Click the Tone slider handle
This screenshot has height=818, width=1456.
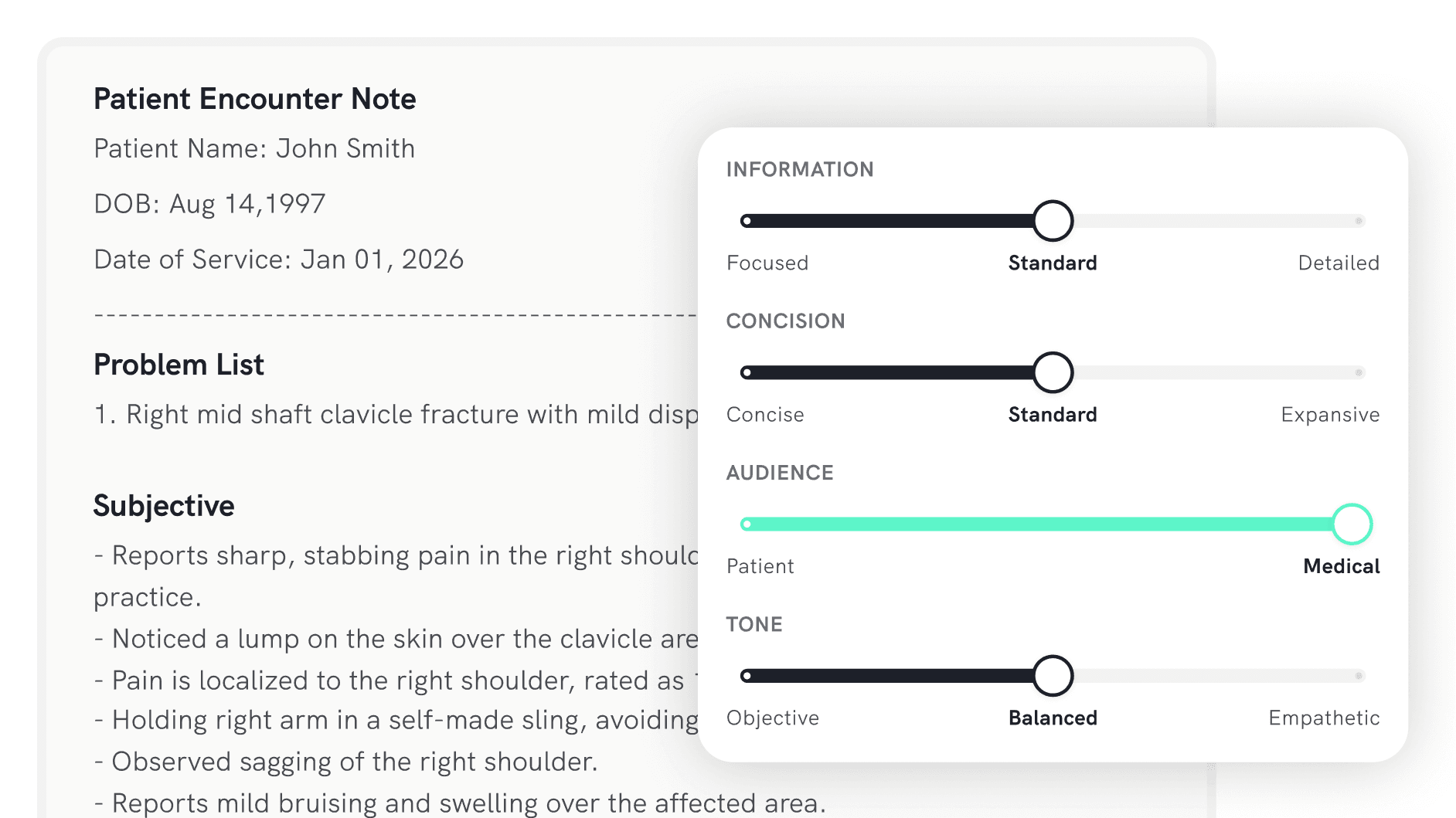pos(1053,676)
